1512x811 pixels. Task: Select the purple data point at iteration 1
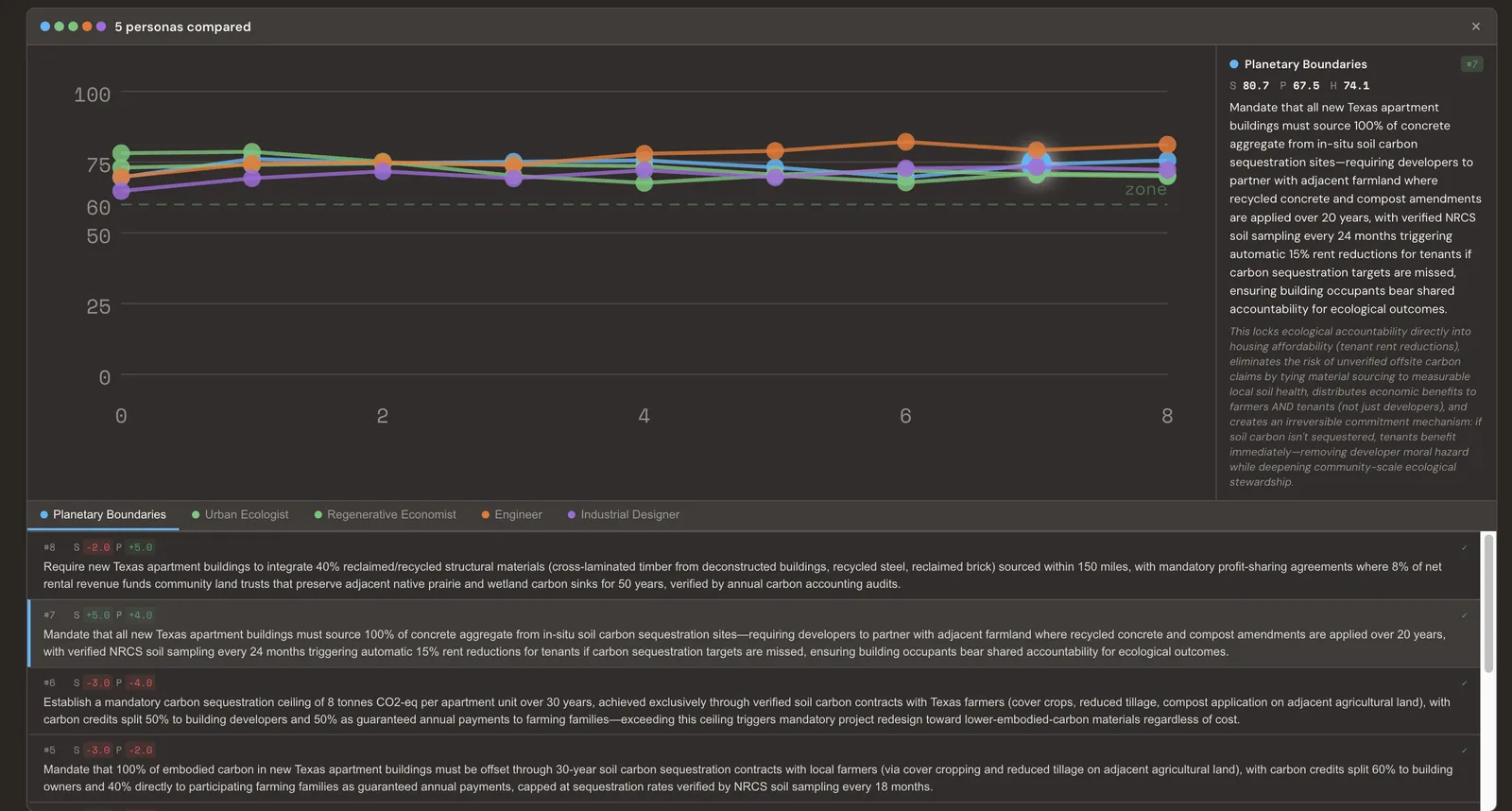coord(251,178)
